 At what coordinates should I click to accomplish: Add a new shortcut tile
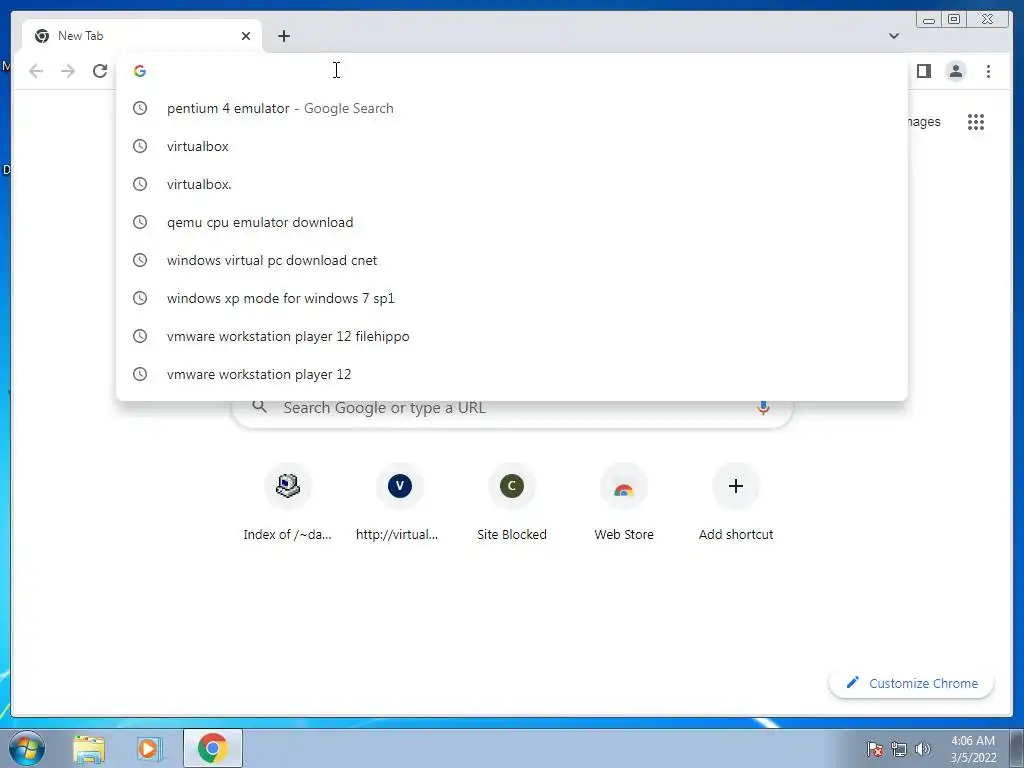tap(735, 503)
